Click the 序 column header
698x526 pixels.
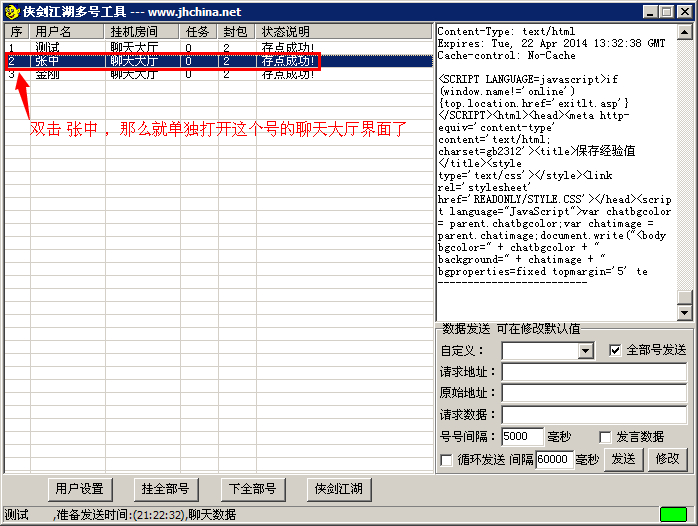(x=17, y=32)
